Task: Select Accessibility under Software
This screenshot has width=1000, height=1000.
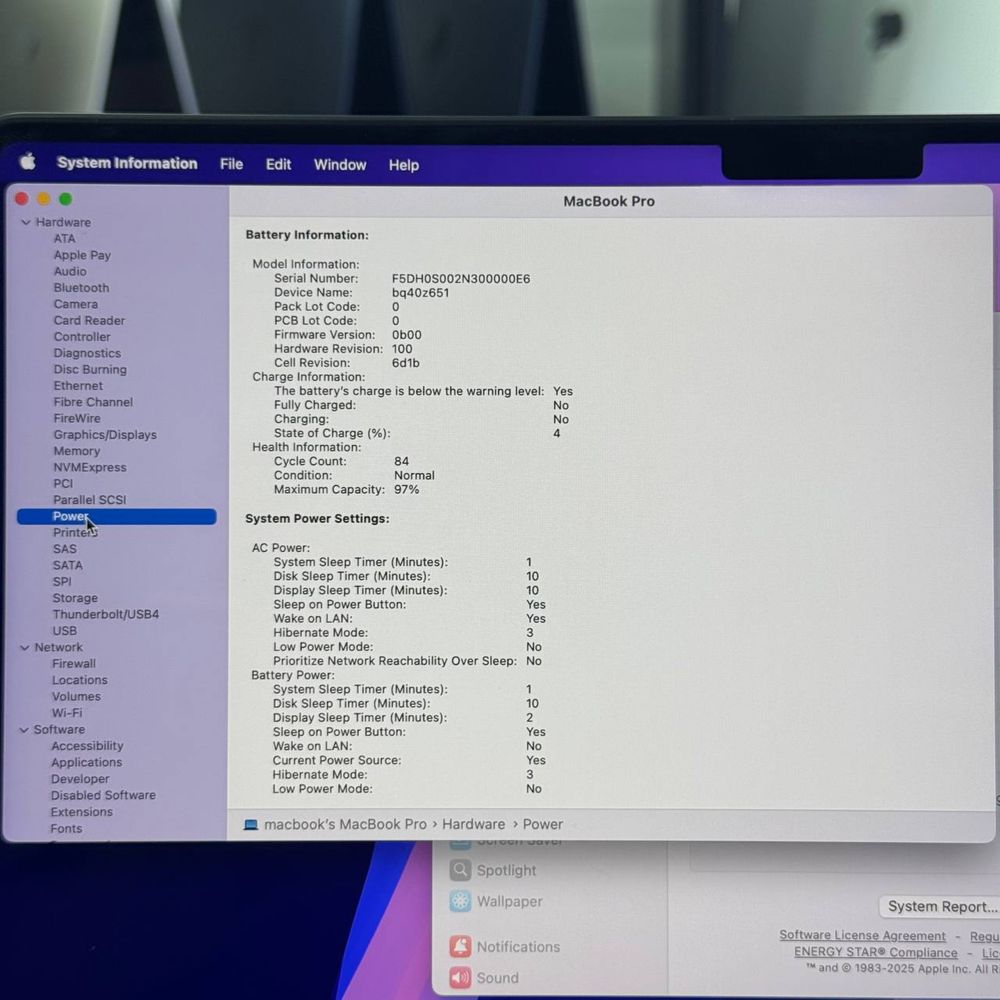Action: [x=87, y=746]
